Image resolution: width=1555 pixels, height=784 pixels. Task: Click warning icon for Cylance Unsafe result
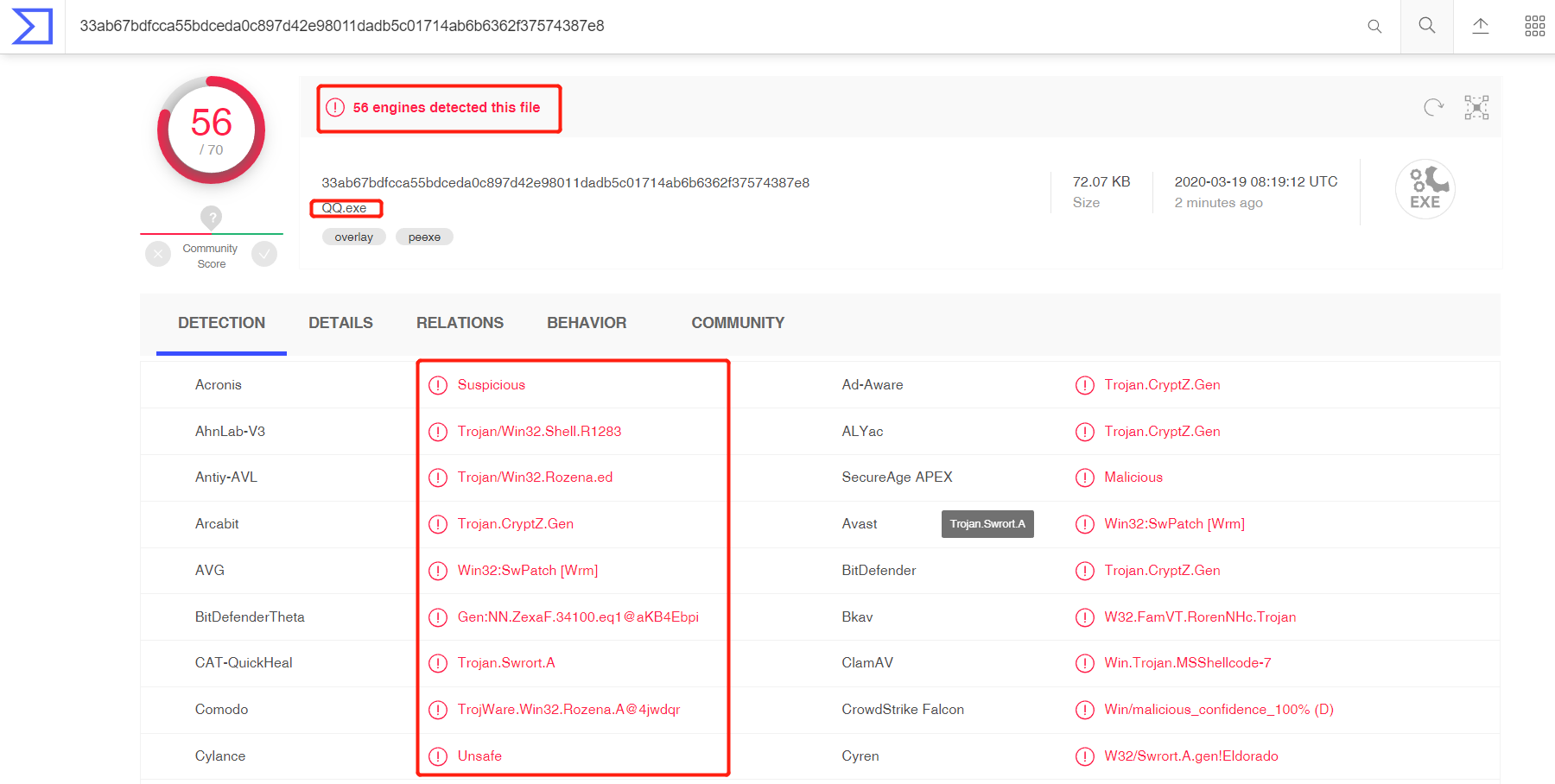438,756
